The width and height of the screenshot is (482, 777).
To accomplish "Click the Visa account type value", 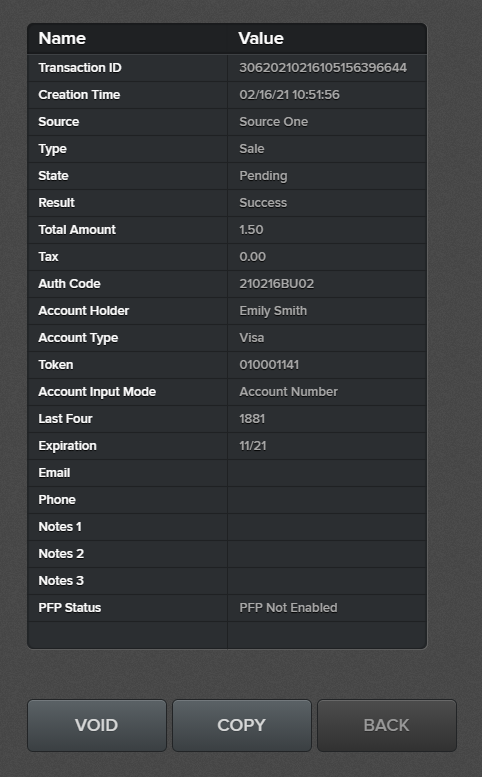I will click(x=252, y=338).
